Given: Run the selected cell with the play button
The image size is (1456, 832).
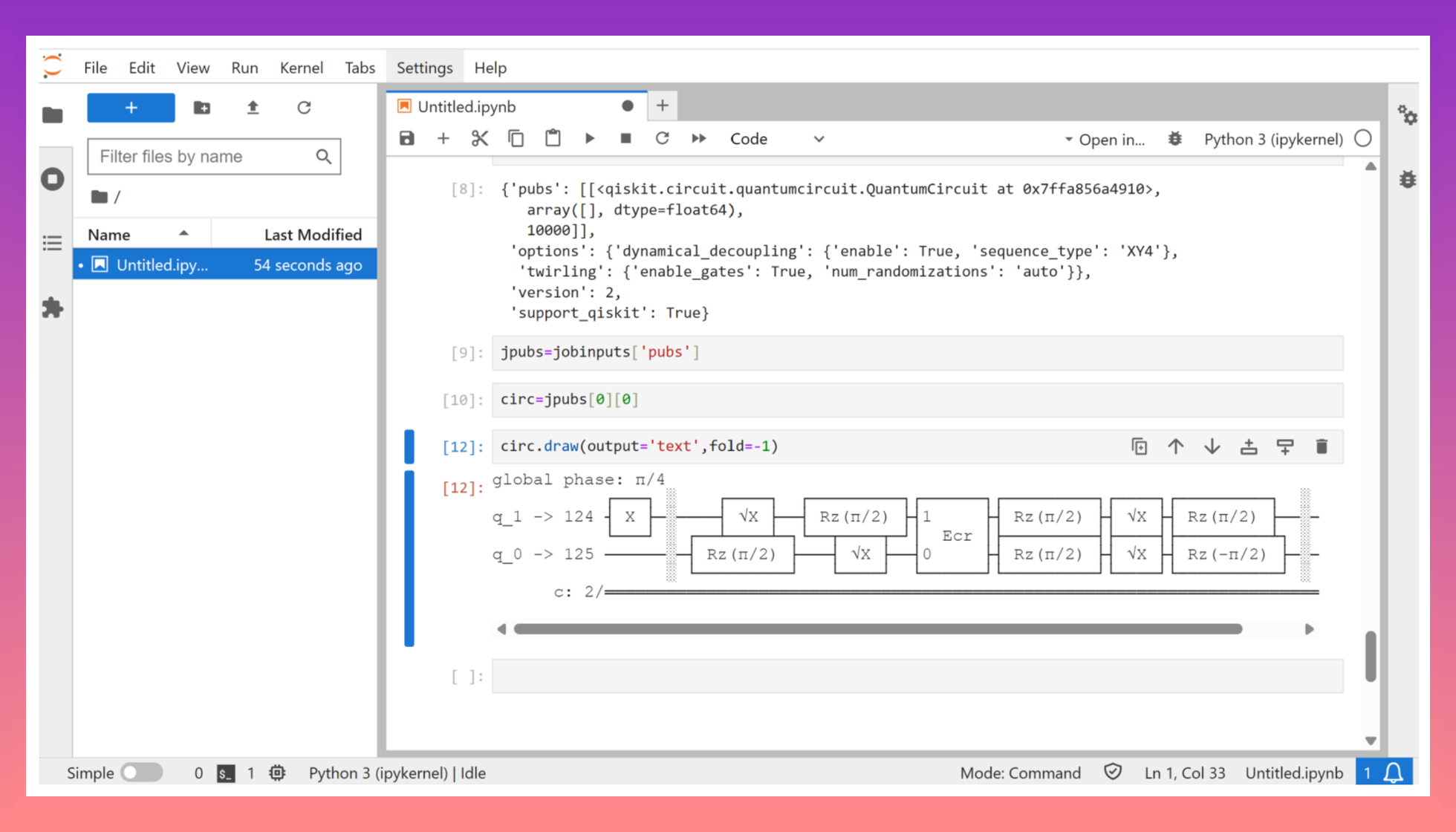Looking at the screenshot, I should click(x=589, y=138).
